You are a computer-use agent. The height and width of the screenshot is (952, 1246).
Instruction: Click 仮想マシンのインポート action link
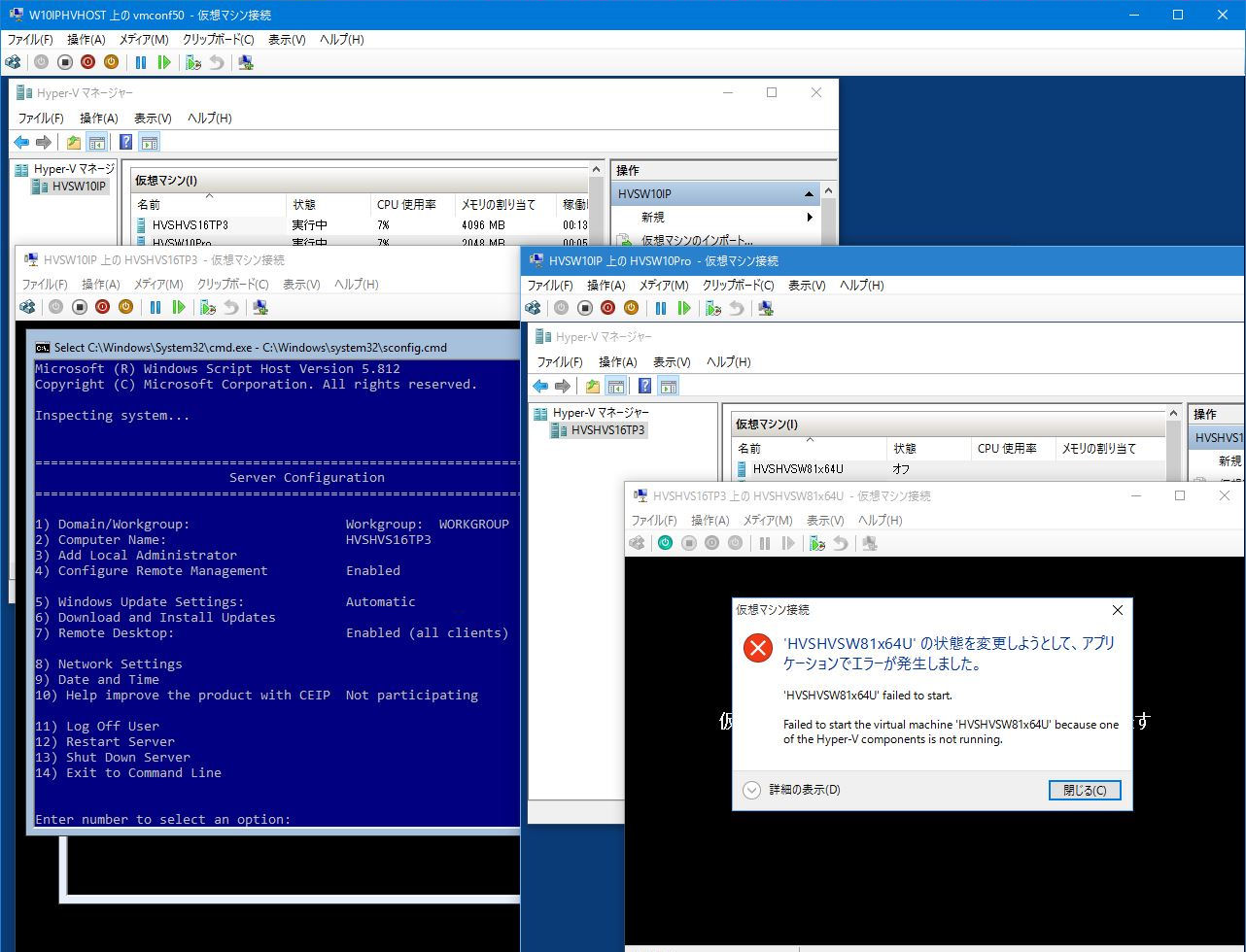click(x=697, y=240)
